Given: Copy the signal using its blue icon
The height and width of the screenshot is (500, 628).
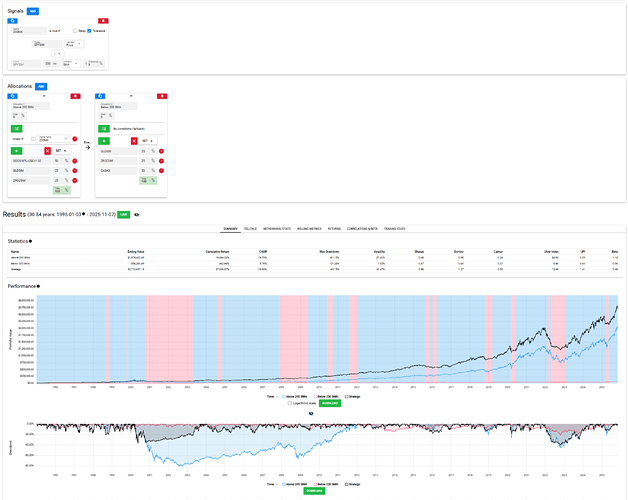Looking at the screenshot, I should pos(12,21).
